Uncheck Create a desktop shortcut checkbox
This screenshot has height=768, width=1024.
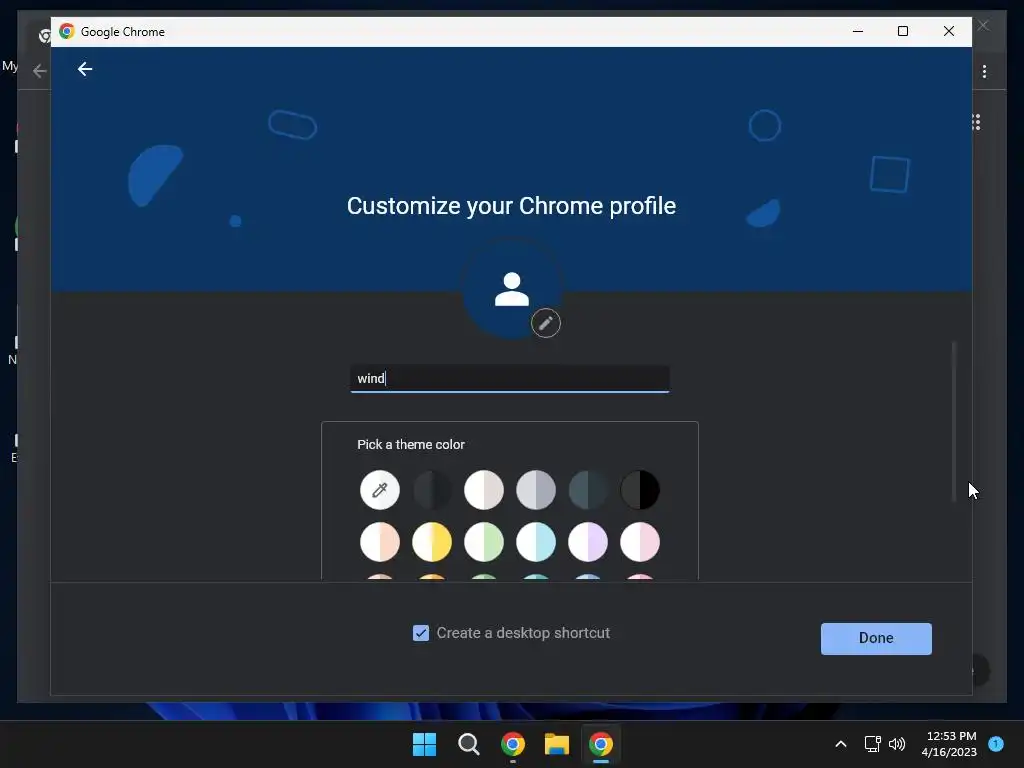pos(421,633)
